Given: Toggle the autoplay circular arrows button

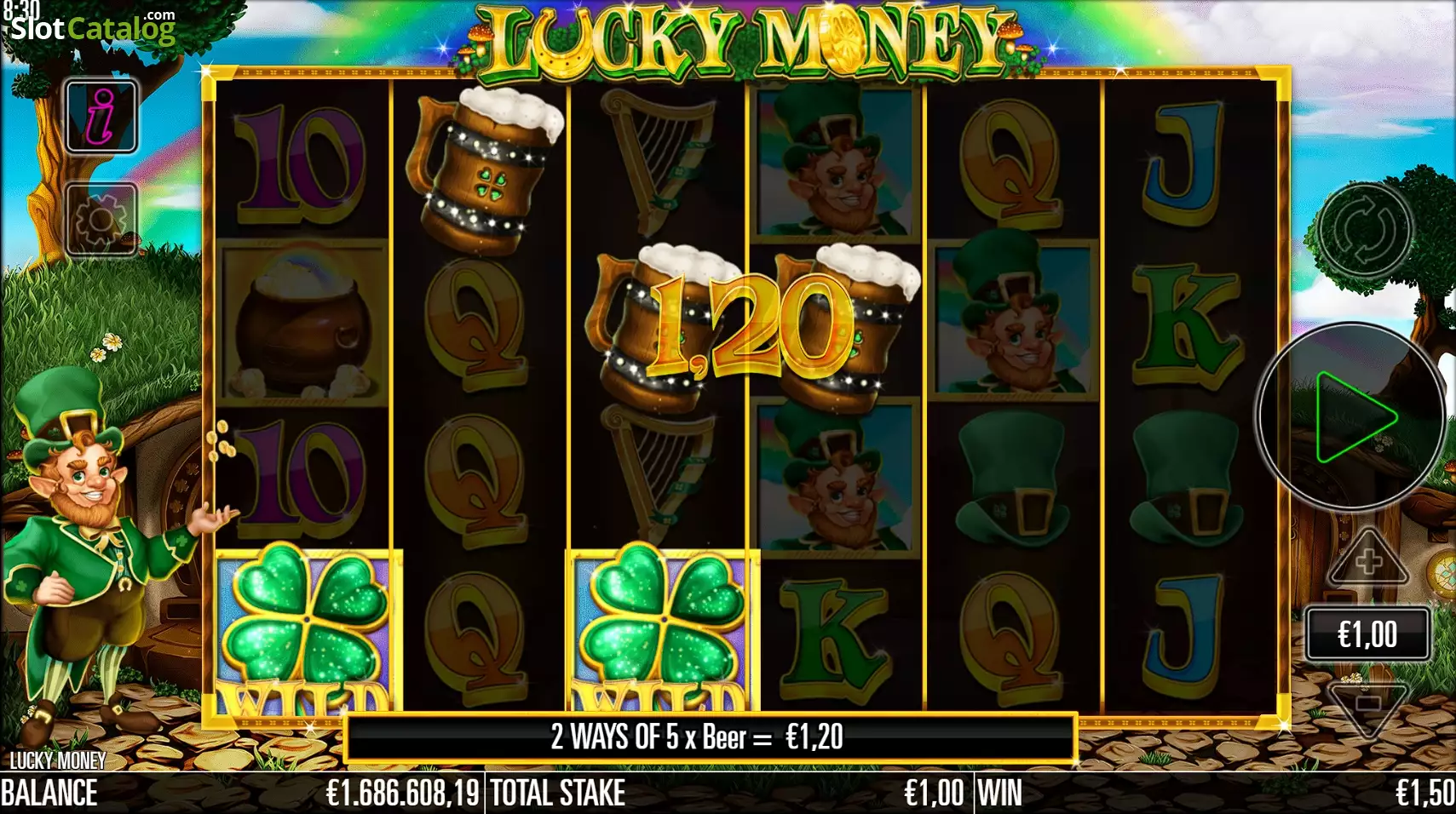Looking at the screenshot, I should 1364,230.
